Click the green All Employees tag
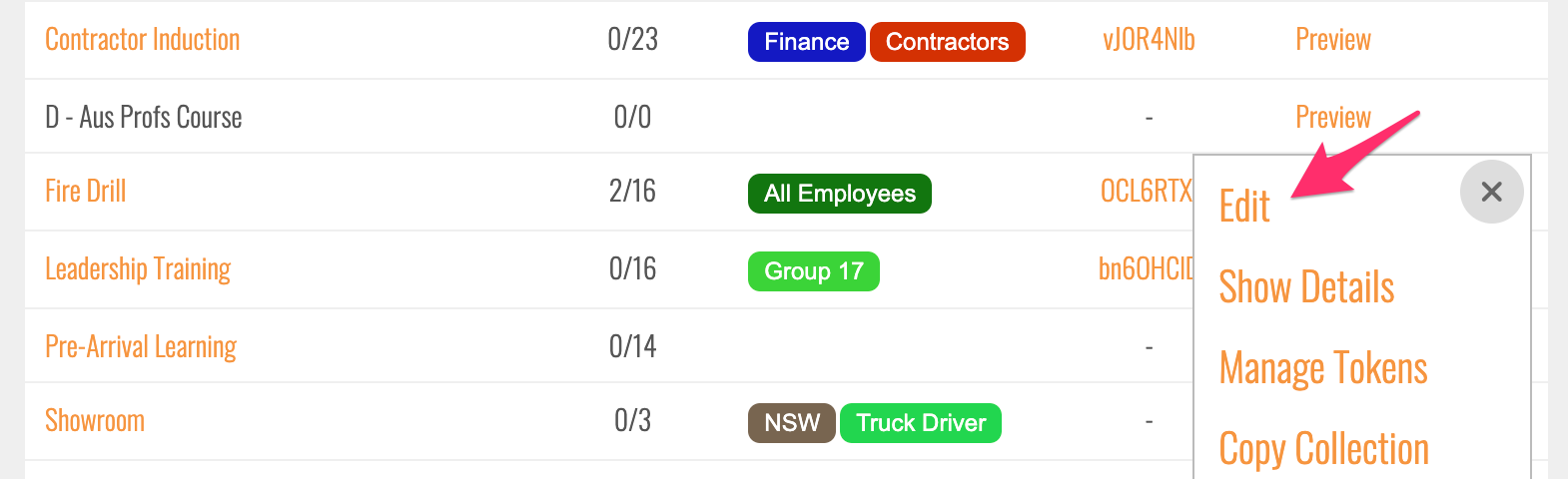Screen dimensions: 1568x479 tap(839, 194)
